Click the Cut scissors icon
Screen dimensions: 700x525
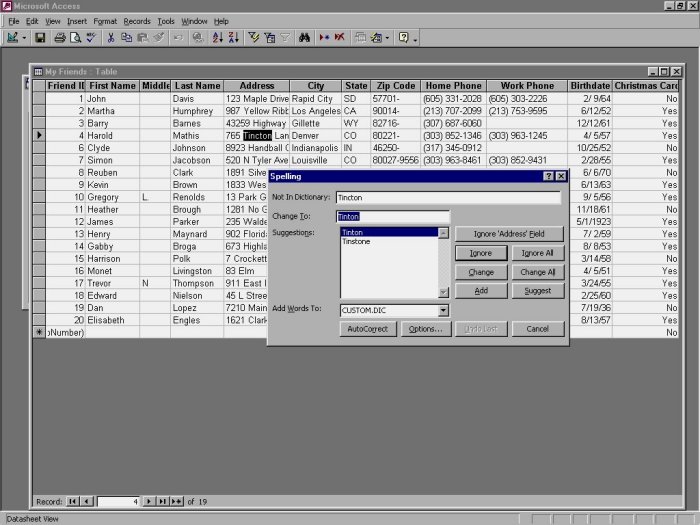coord(110,38)
